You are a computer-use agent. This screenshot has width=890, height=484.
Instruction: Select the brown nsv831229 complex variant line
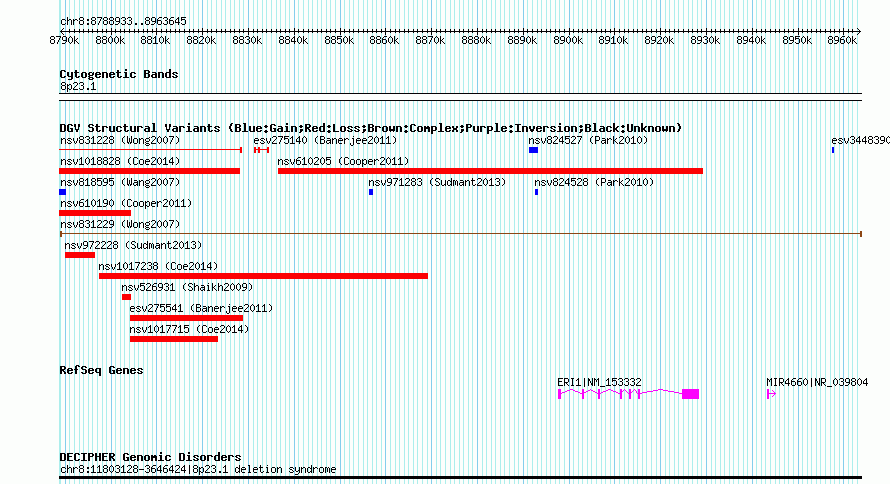(461, 234)
